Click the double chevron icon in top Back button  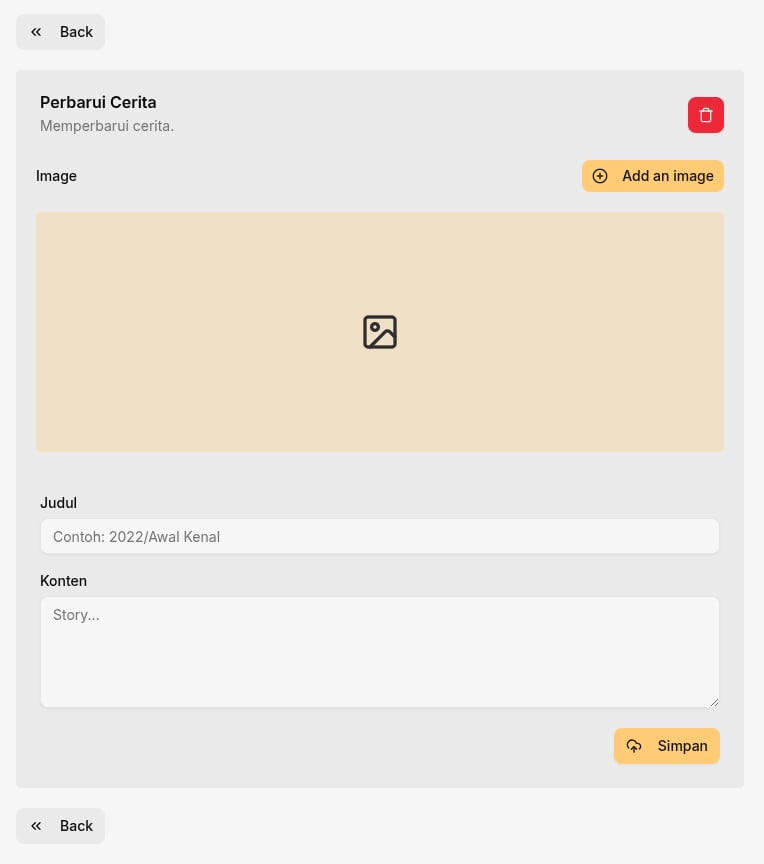click(36, 32)
